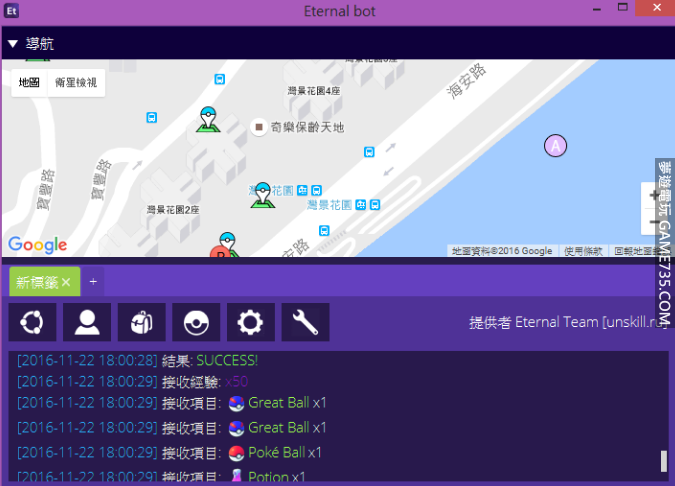
Task: Minimize the Eternal bot window
Action: 597,9
